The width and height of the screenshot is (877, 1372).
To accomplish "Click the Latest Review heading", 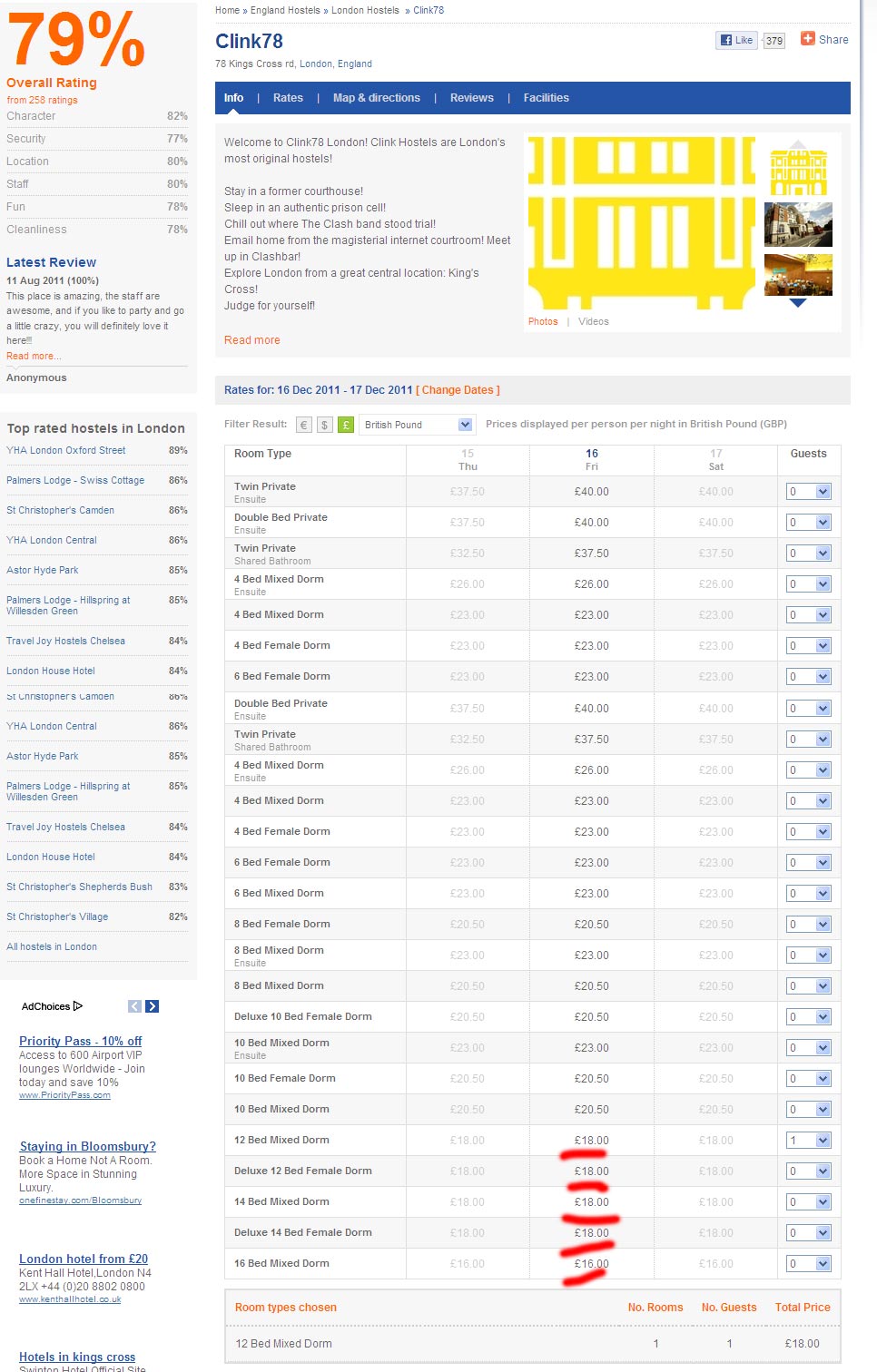I will point(51,262).
